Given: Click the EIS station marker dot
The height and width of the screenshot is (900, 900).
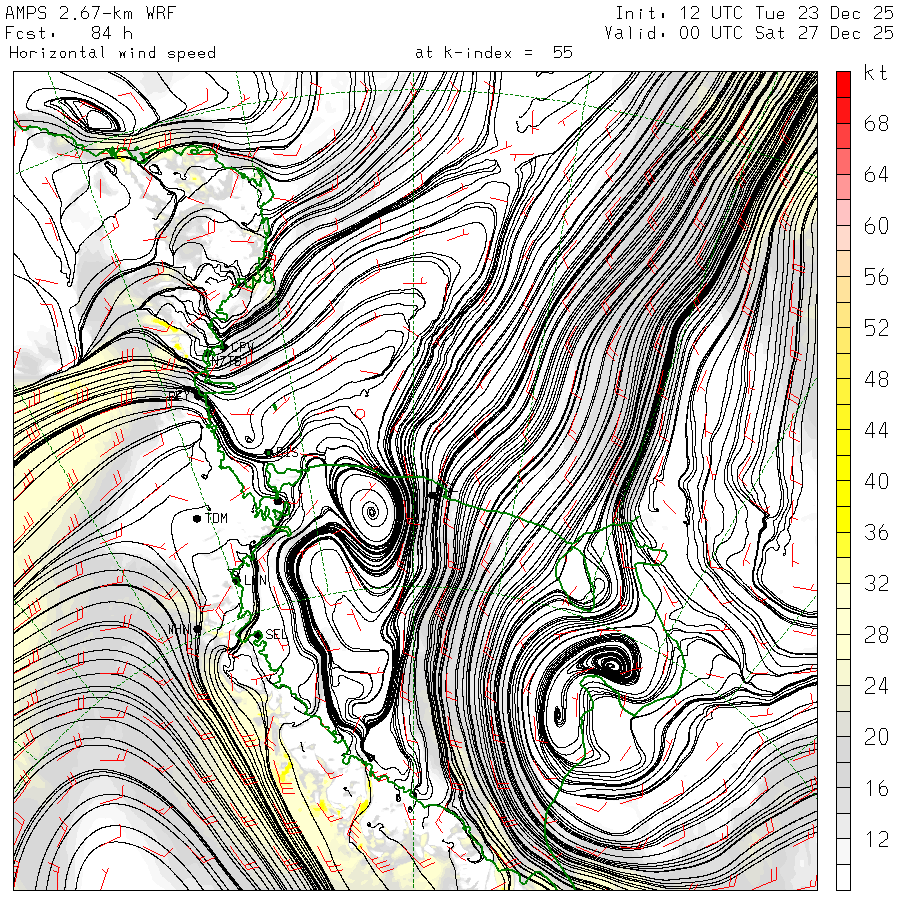Looking at the screenshot, I should (x=269, y=453).
